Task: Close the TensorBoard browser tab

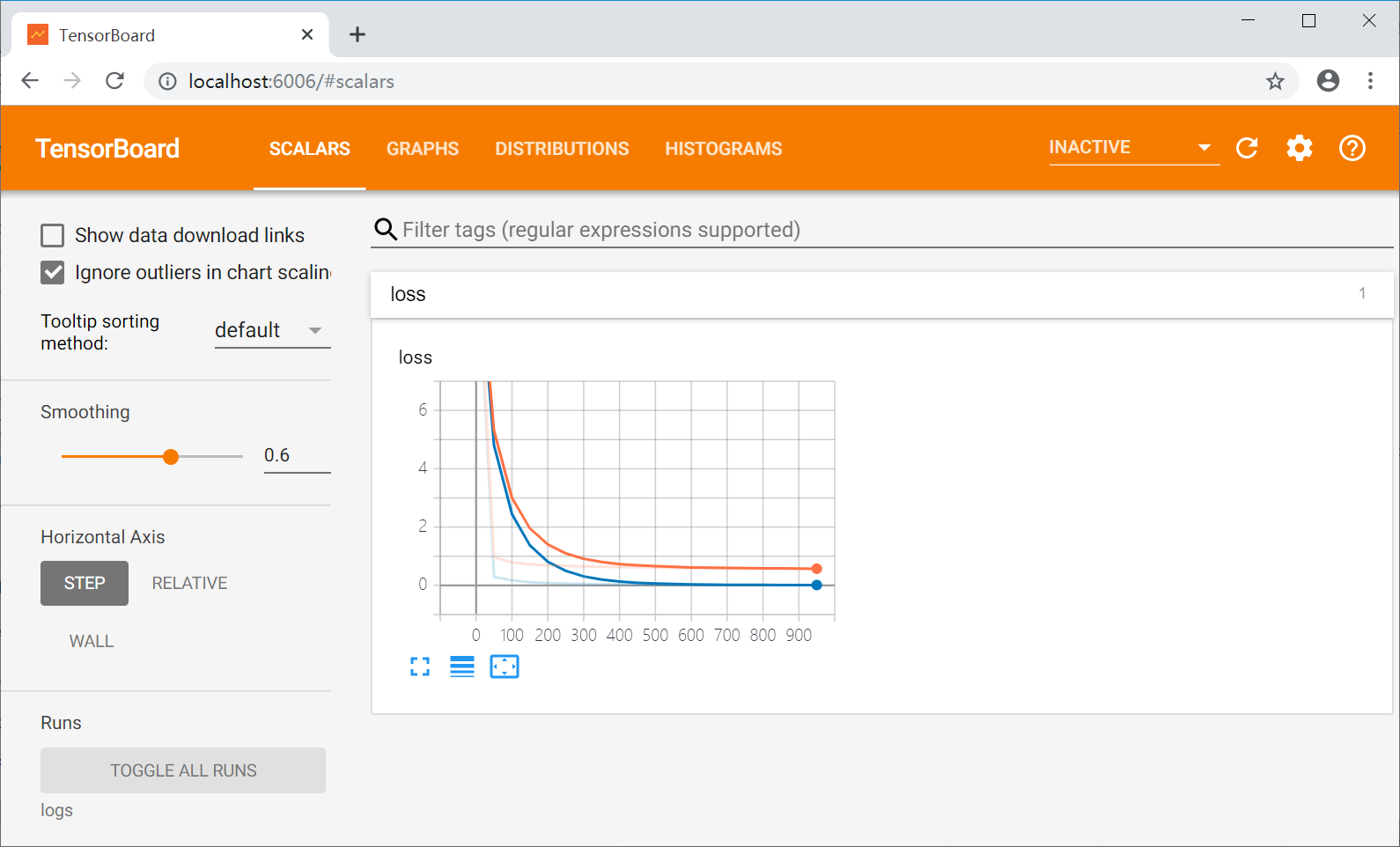Action: tap(307, 34)
